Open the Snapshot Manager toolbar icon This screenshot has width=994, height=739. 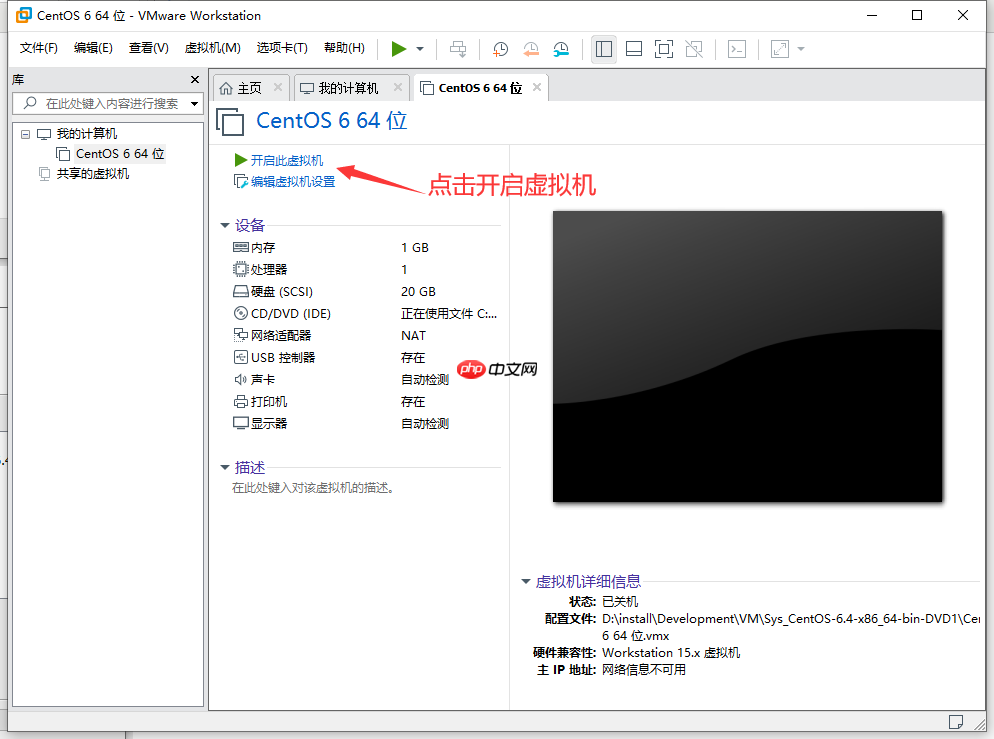(561, 48)
